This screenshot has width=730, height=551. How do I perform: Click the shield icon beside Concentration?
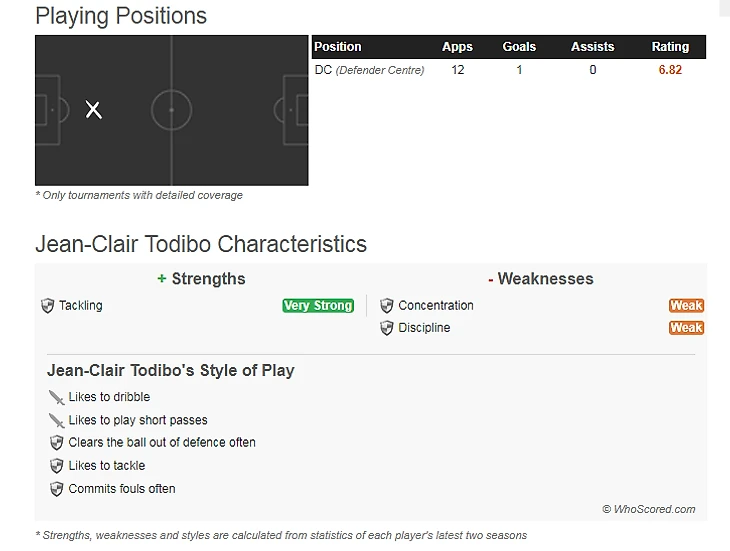[386, 306]
